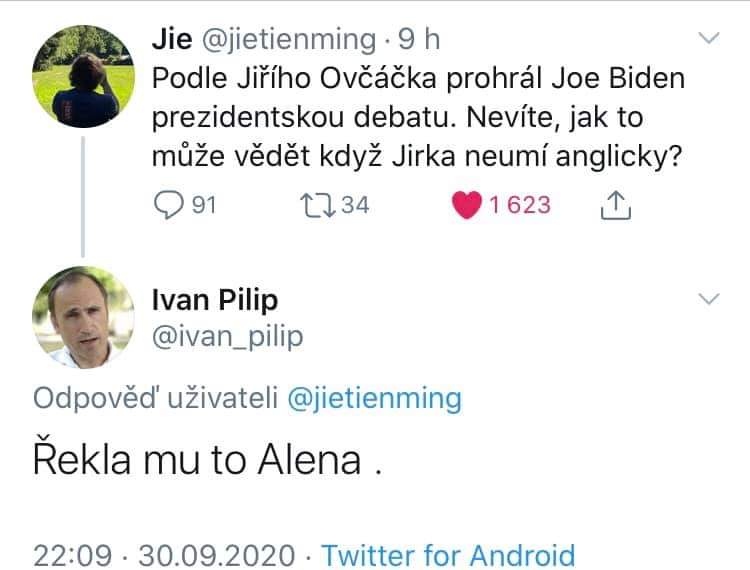Screen dimensions: 750x570
Task: Retweet Jie's tweet via the arrows icon
Action: click(314, 205)
